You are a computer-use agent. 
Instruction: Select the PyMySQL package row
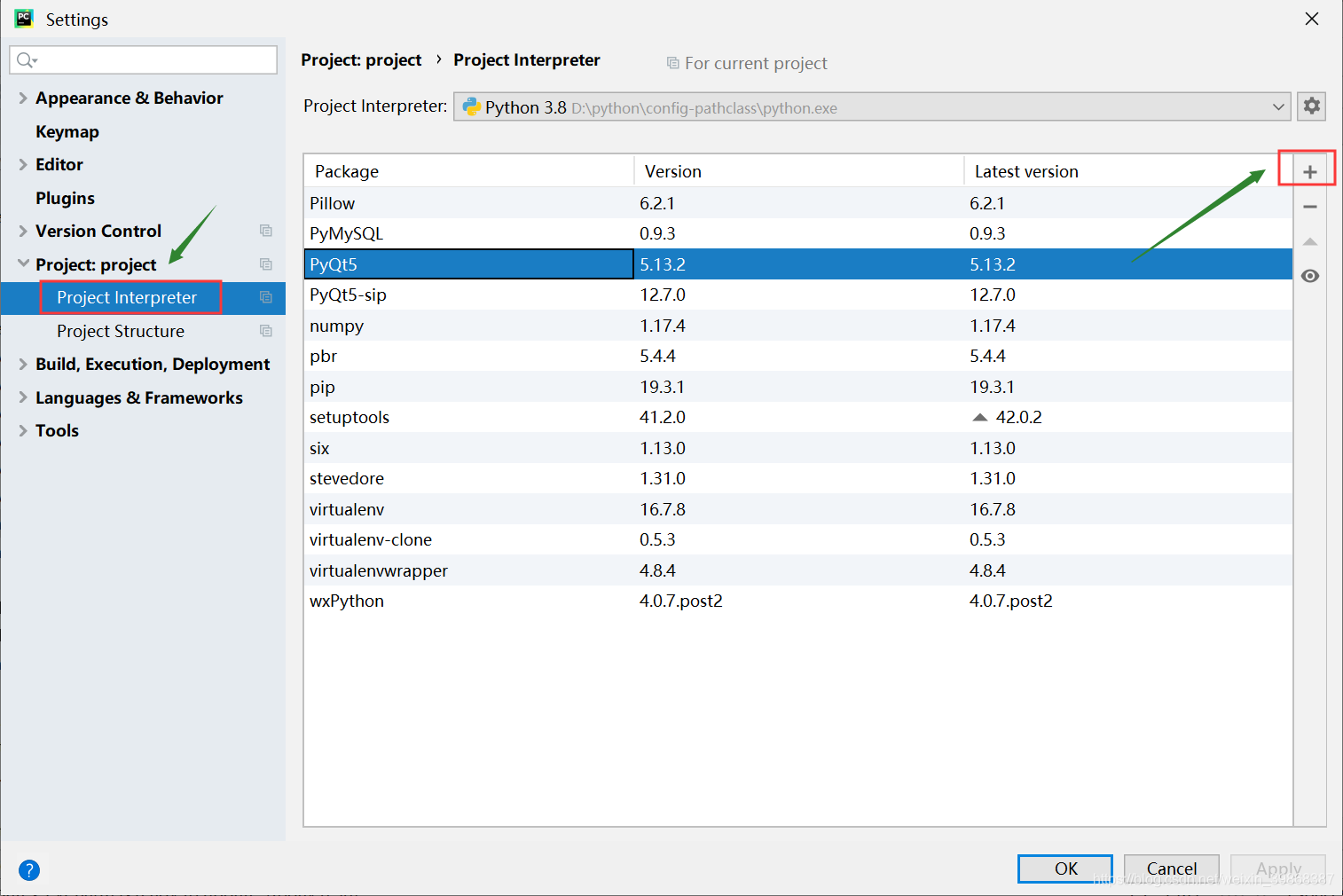point(798,233)
